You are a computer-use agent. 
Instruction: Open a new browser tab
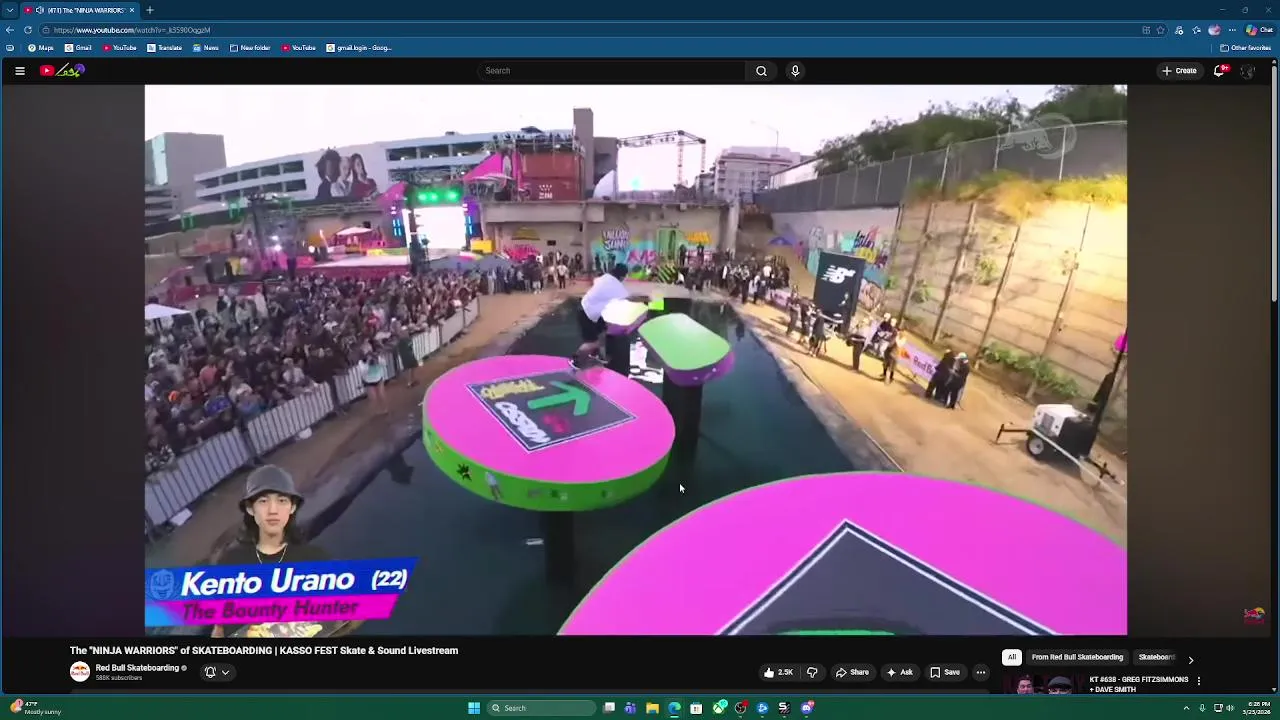[x=149, y=10]
